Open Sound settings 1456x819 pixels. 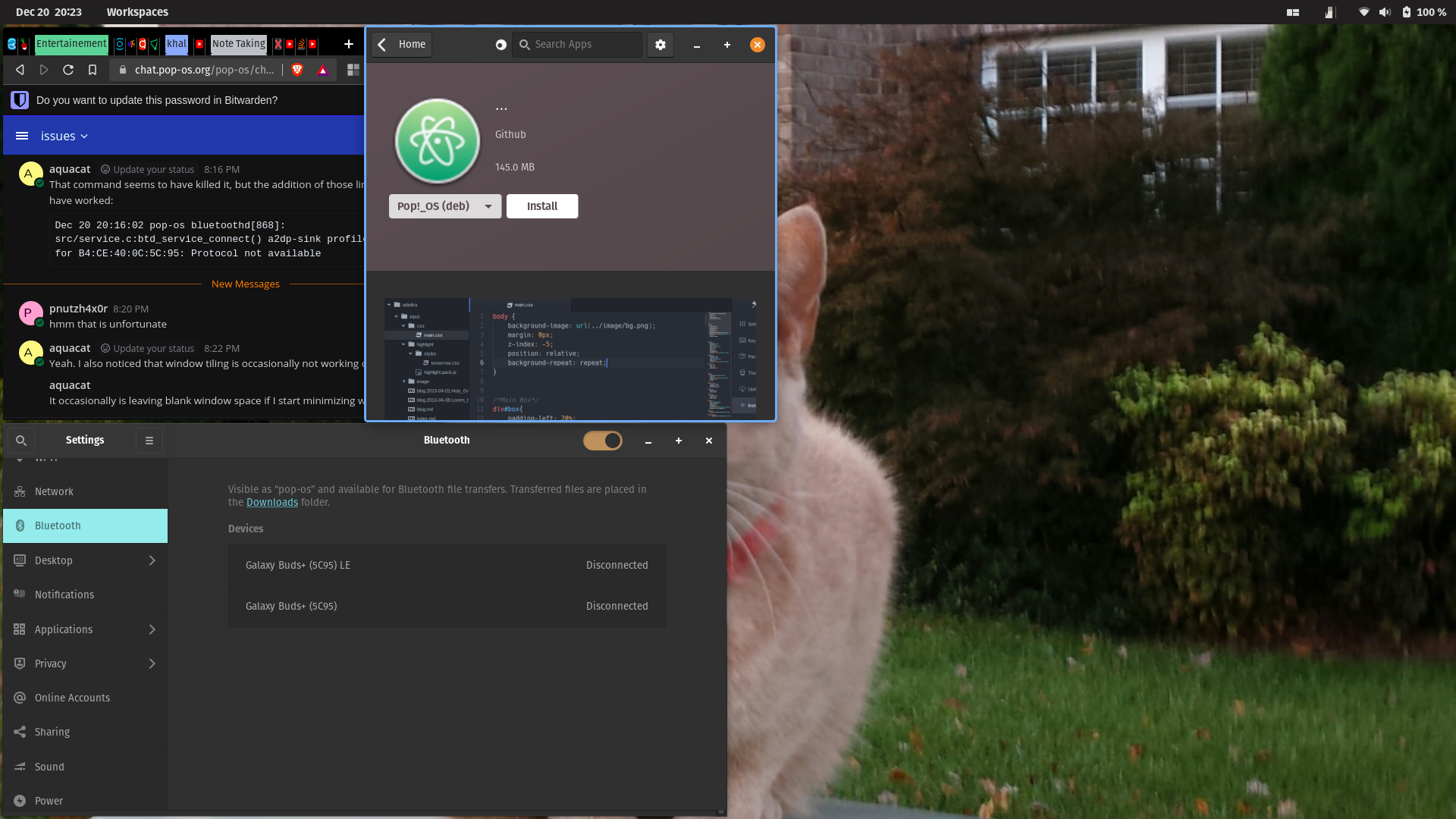pos(85,767)
